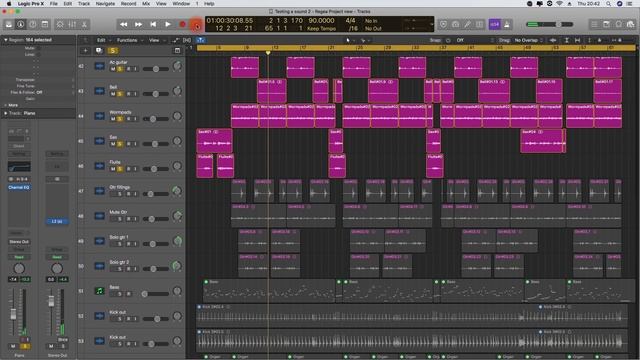The height and width of the screenshot is (360, 640).
Task: Click the purple count-in 1234 button
Action: (494, 24)
